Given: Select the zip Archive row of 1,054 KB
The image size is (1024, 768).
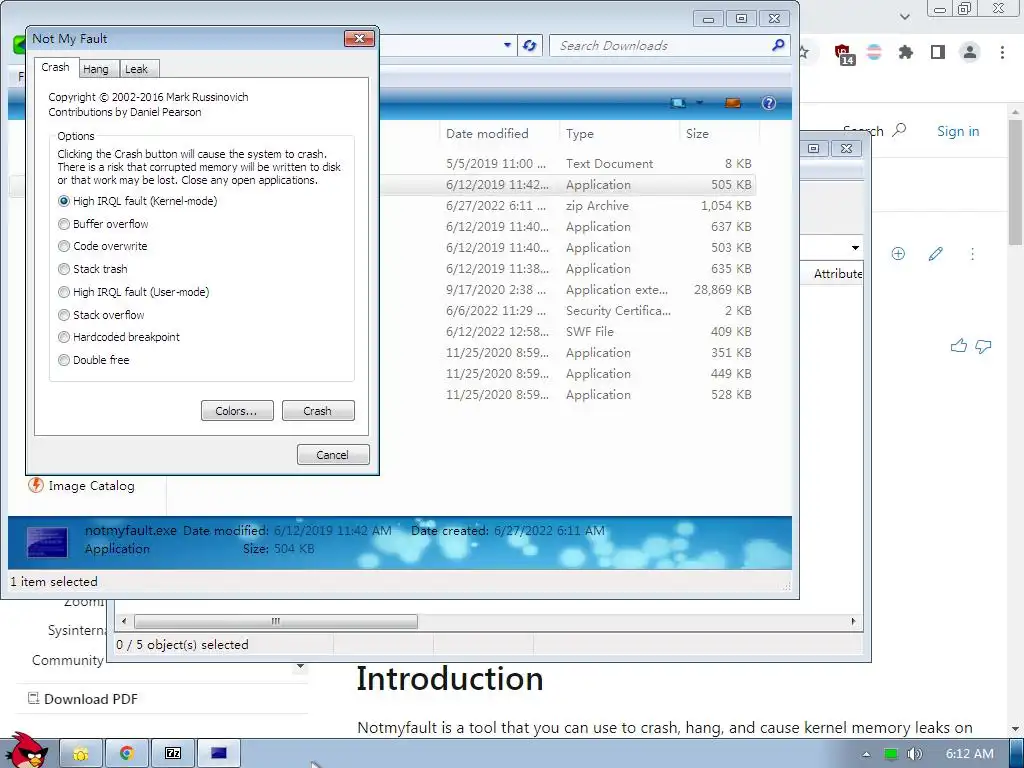Looking at the screenshot, I should click(x=568, y=206).
